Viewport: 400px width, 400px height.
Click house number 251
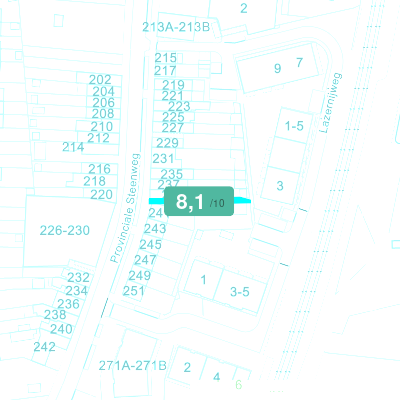[134, 291]
